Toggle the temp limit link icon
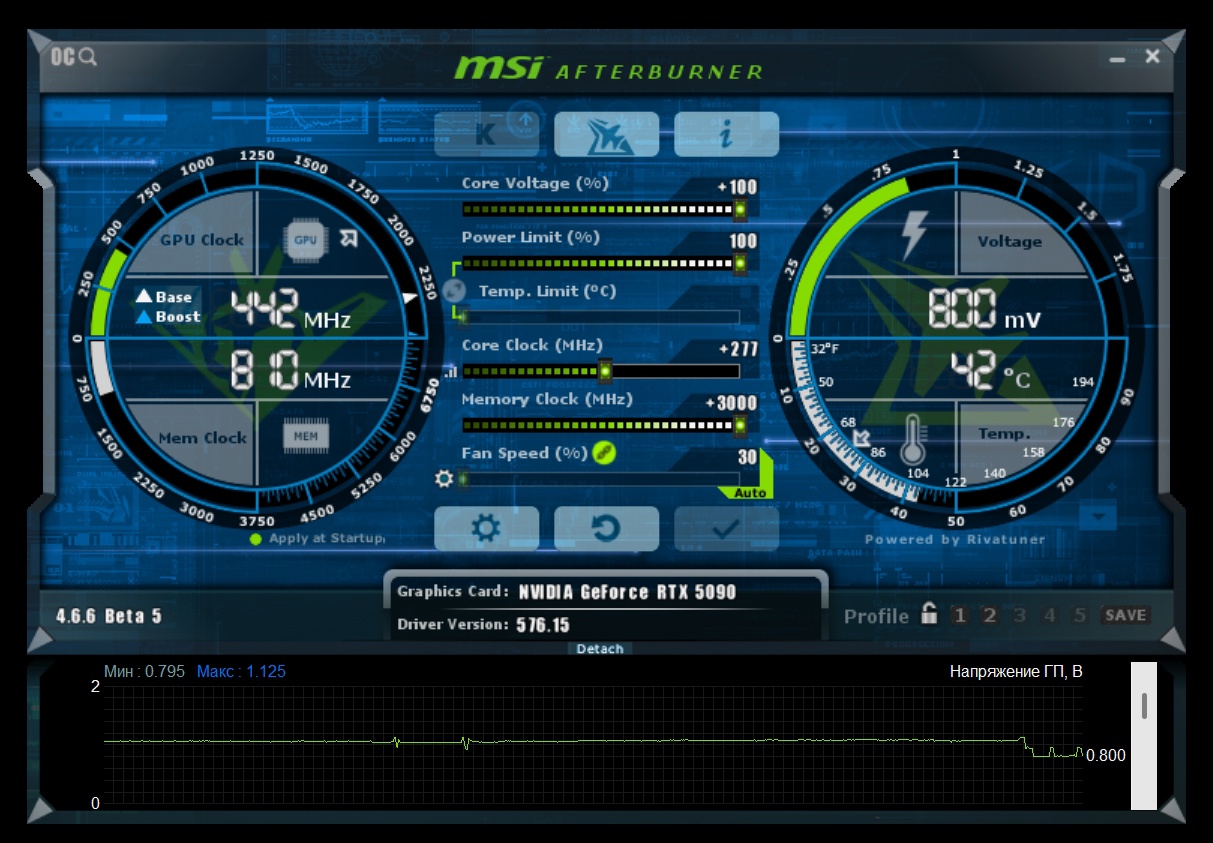1213x843 pixels. click(454, 291)
